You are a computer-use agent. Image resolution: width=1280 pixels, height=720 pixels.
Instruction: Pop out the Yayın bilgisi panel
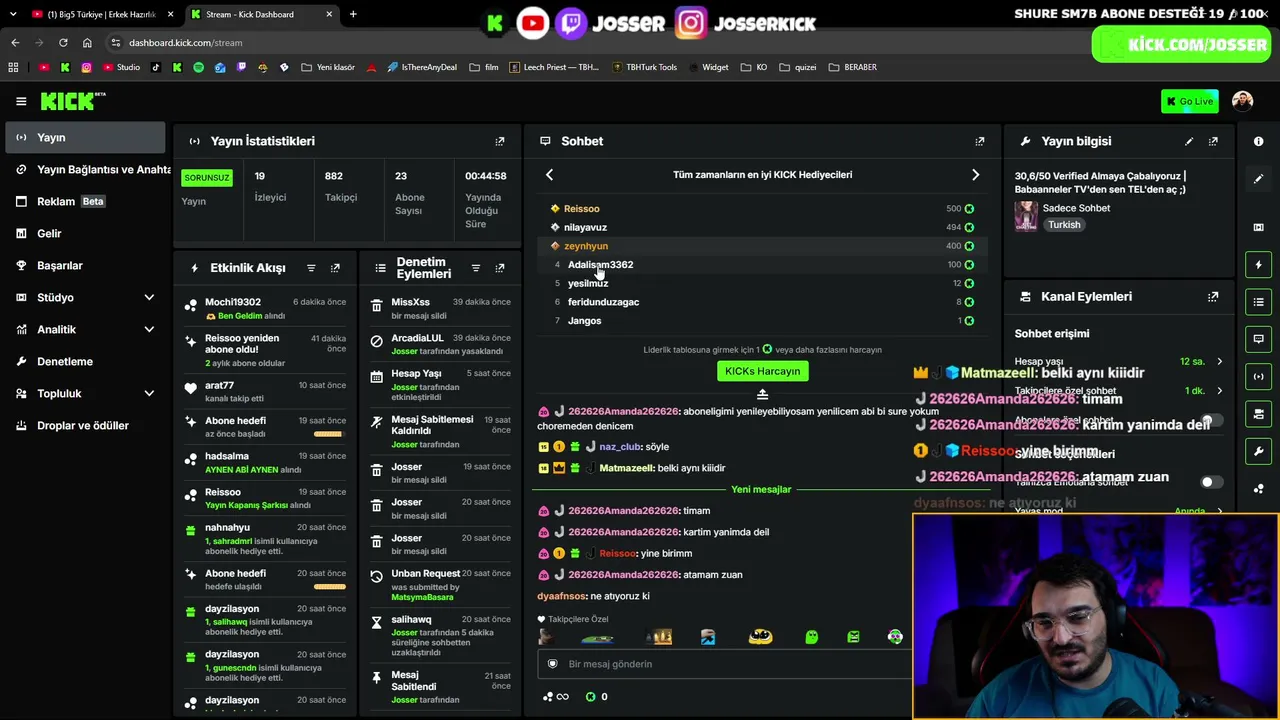tap(1213, 141)
